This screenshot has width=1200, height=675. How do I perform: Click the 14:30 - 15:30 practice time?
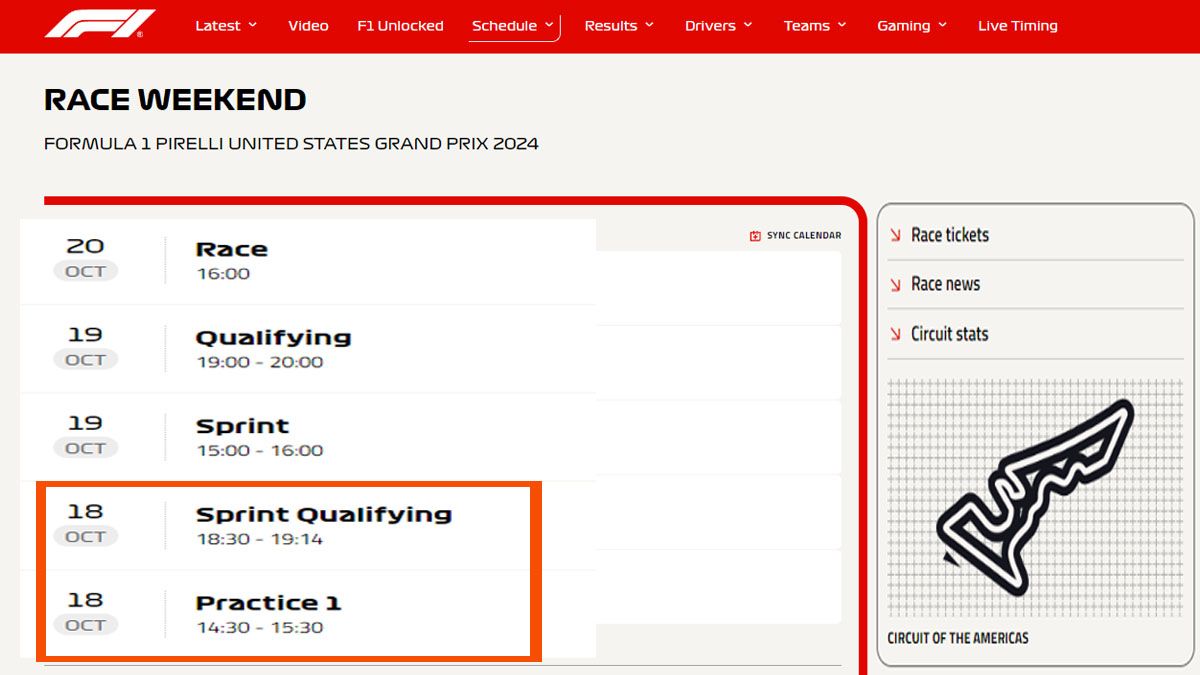(260, 628)
